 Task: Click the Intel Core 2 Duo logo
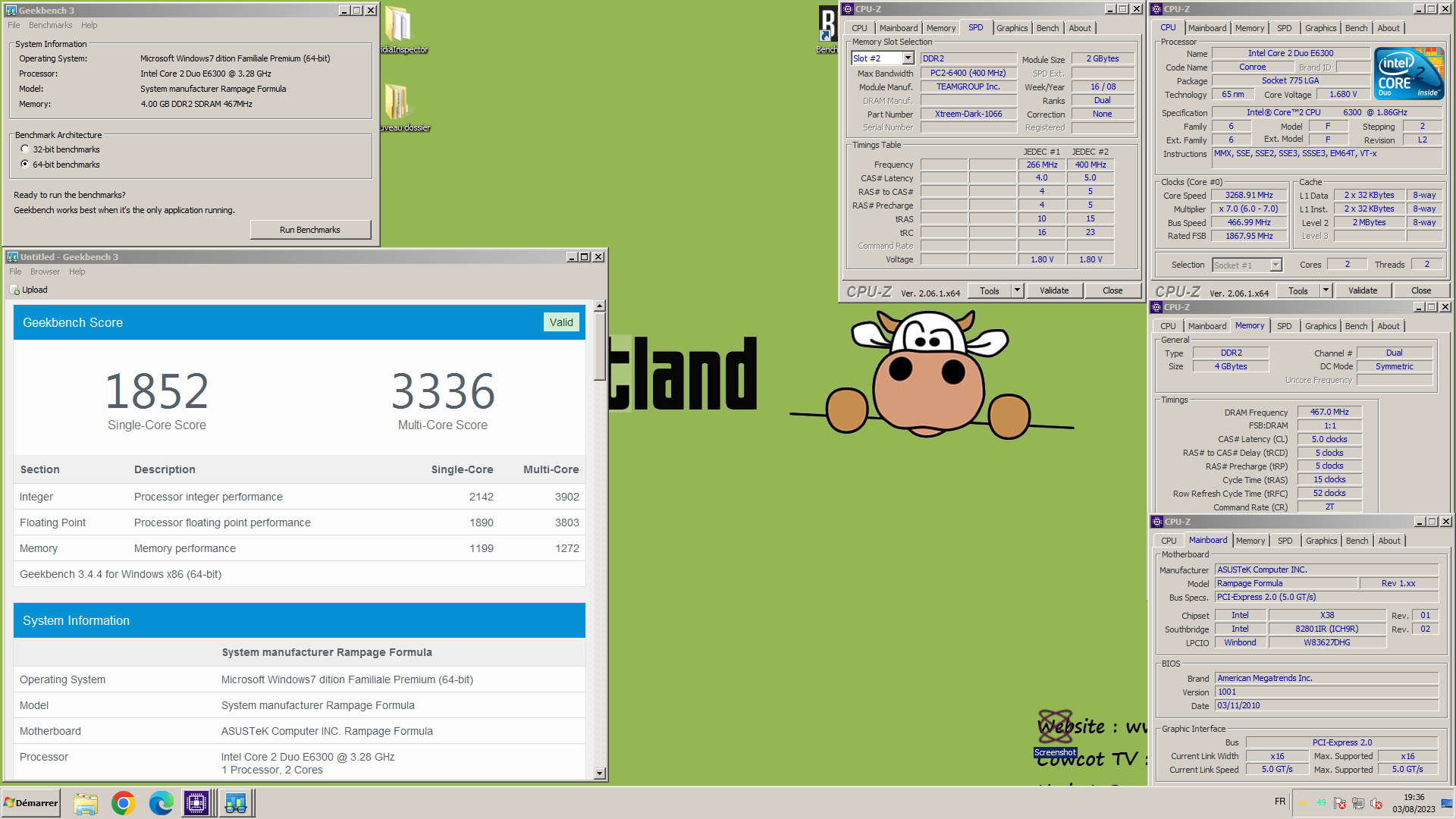click(x=1409, y=73)
